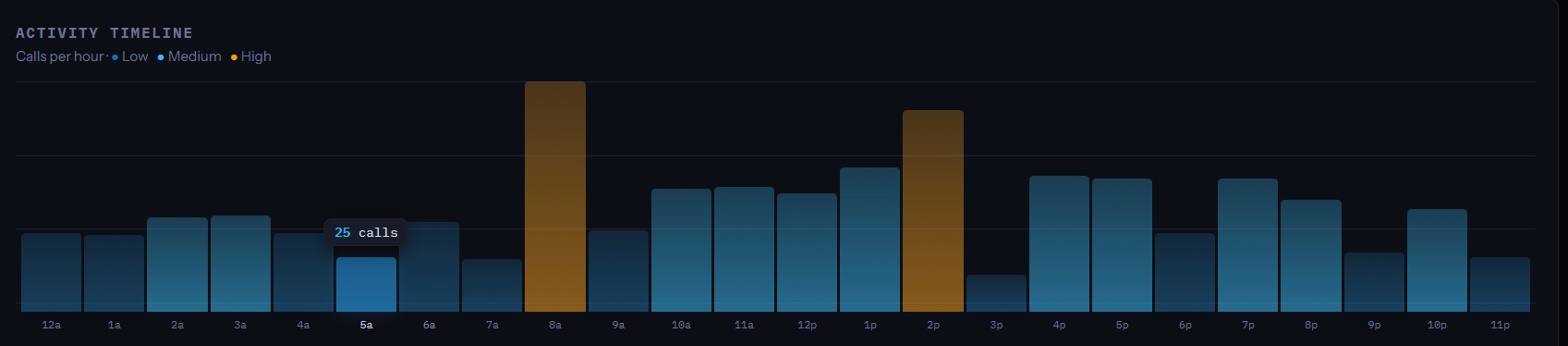Select the 7a hour bar
The image size is (1568, 346).
click(492, 285)
